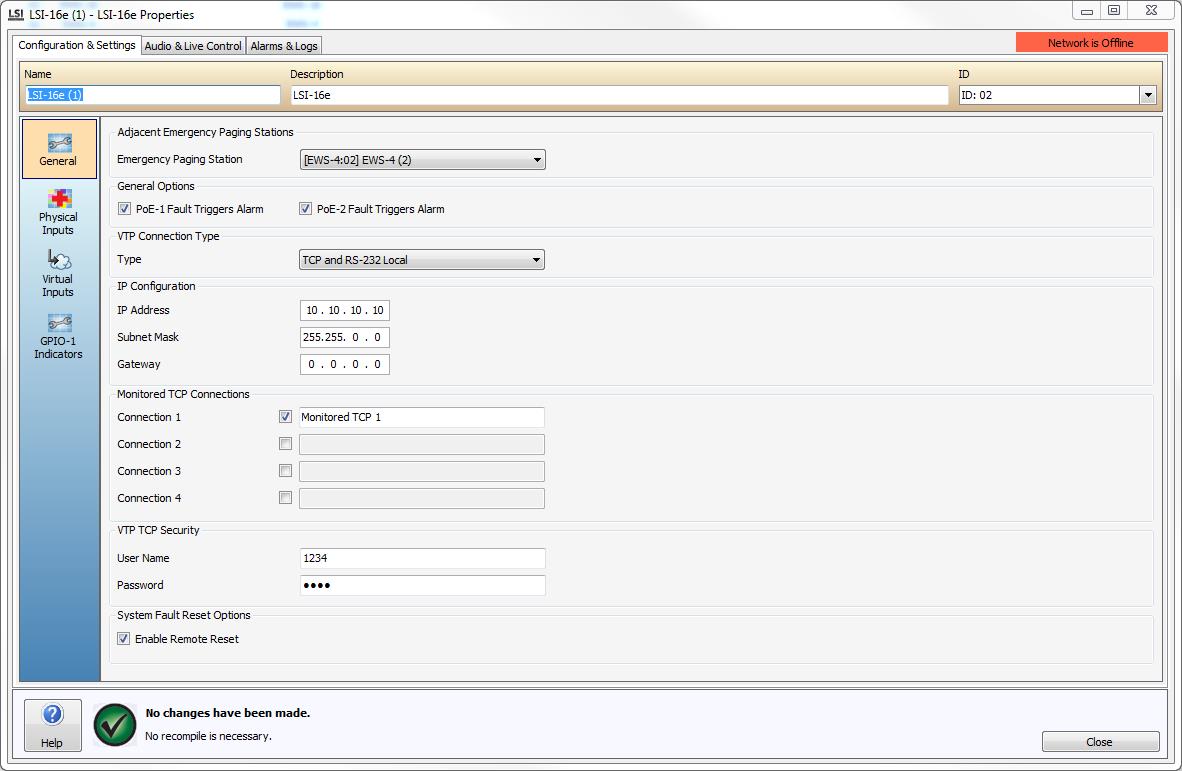Click the Connection 3 name field

pos(421,472)
